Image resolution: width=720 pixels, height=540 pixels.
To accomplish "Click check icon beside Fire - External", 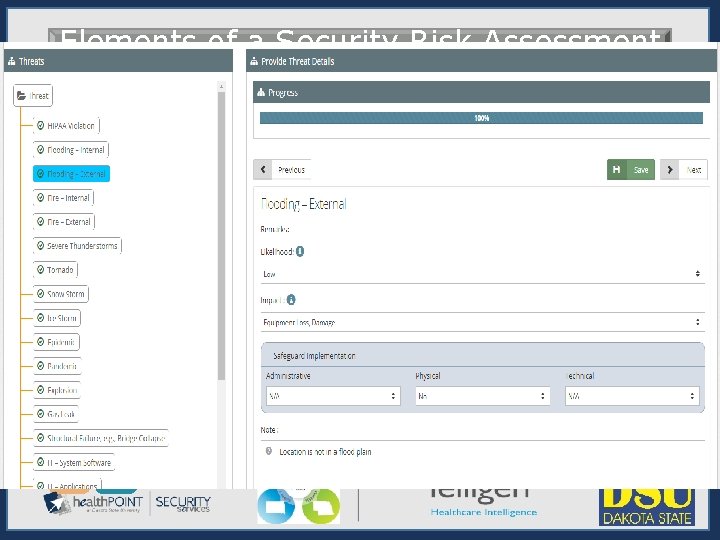I will tap(40, 222).
